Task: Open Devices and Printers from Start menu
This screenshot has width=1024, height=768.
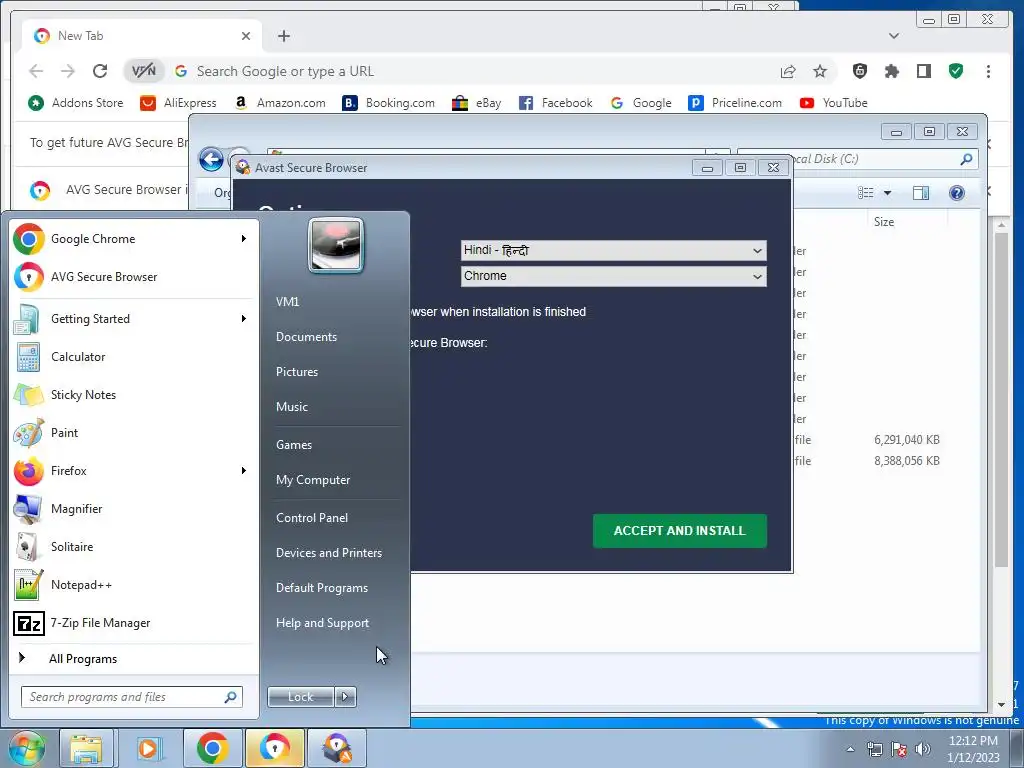Action: pos(329,553)
